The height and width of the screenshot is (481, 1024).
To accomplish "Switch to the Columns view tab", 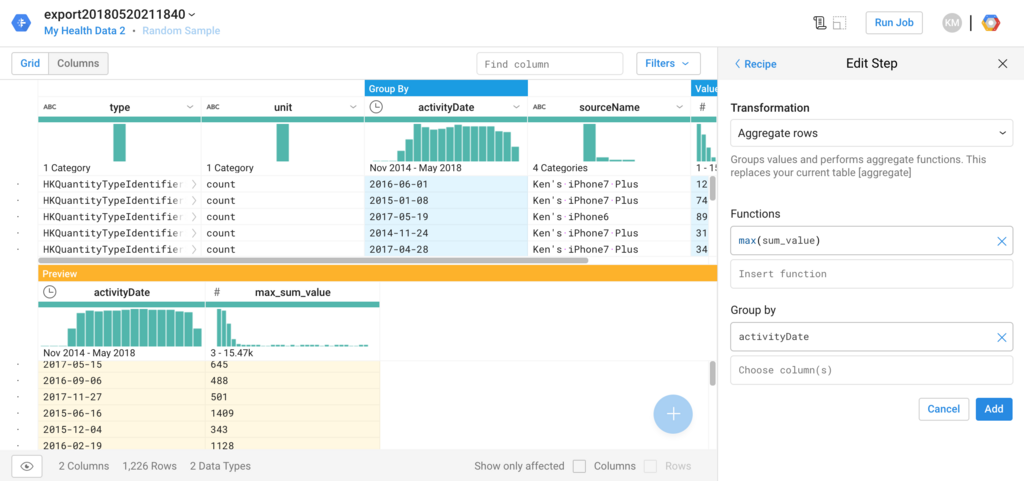I will (x=78, y=64).
